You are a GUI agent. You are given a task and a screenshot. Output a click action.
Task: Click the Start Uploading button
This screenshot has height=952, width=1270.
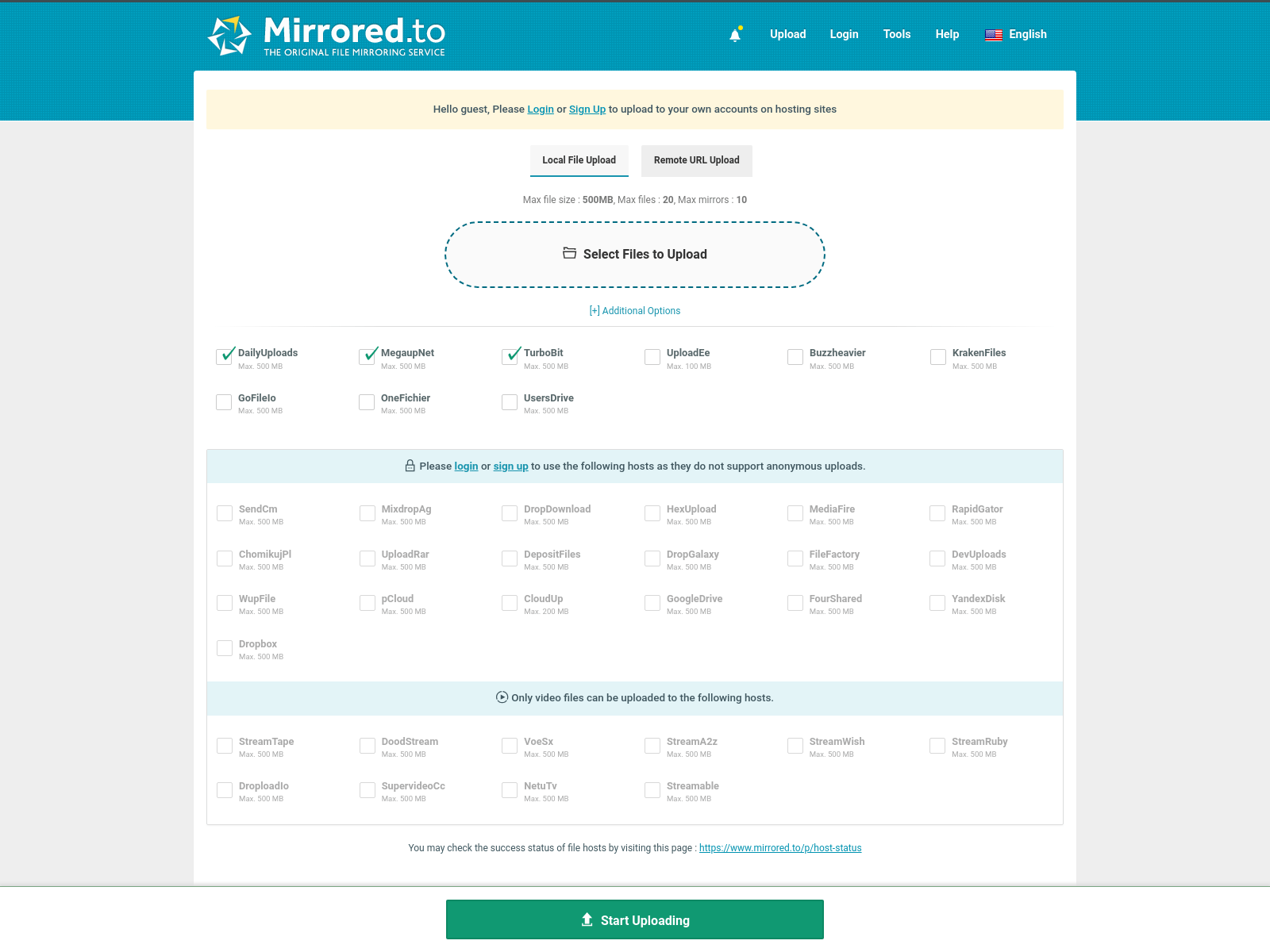(x=635, y=919)
